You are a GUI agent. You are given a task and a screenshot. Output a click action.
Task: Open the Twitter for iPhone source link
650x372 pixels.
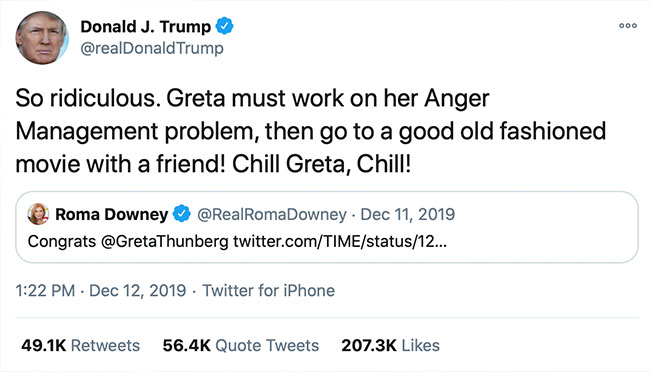268,291
